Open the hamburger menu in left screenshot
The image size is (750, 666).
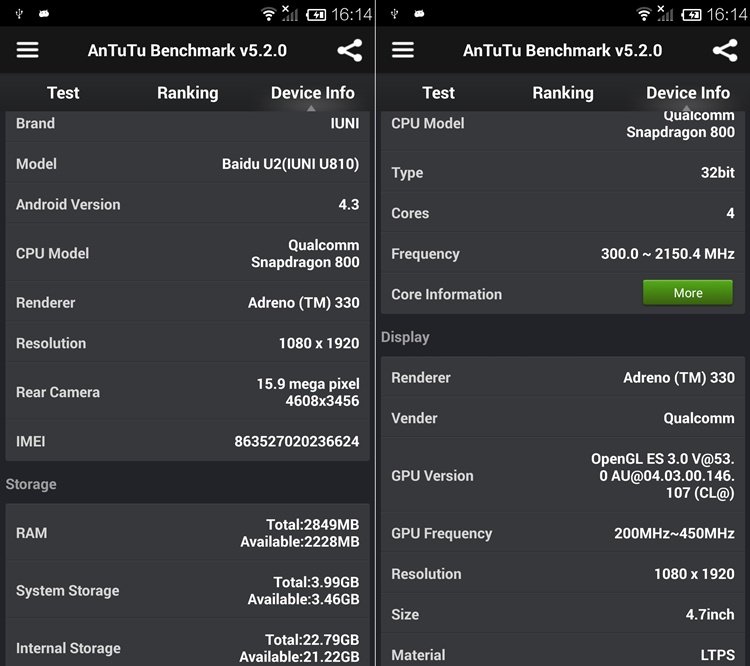27,50
